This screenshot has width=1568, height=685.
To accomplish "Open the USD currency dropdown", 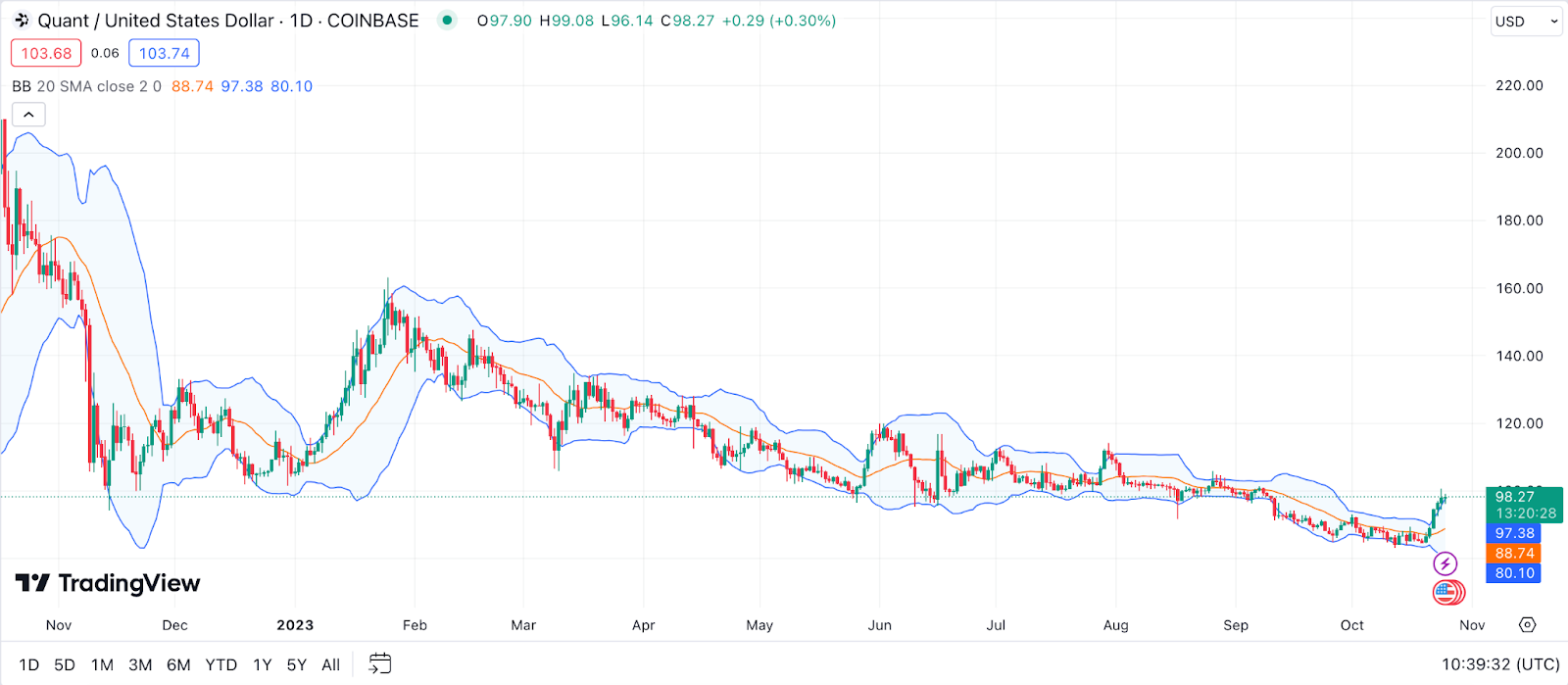I will click(1526, 22).
